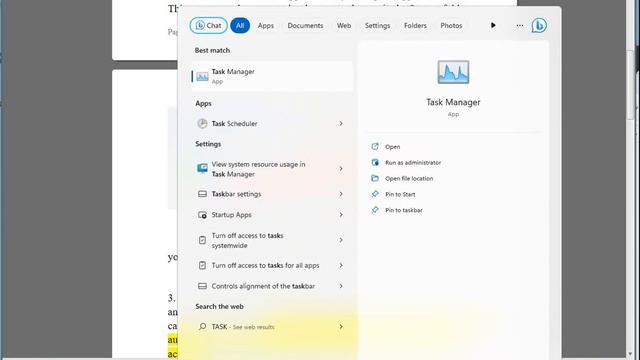Click the Taskbar settings icon
Screen dimensions: 640x360
(202, 194)
